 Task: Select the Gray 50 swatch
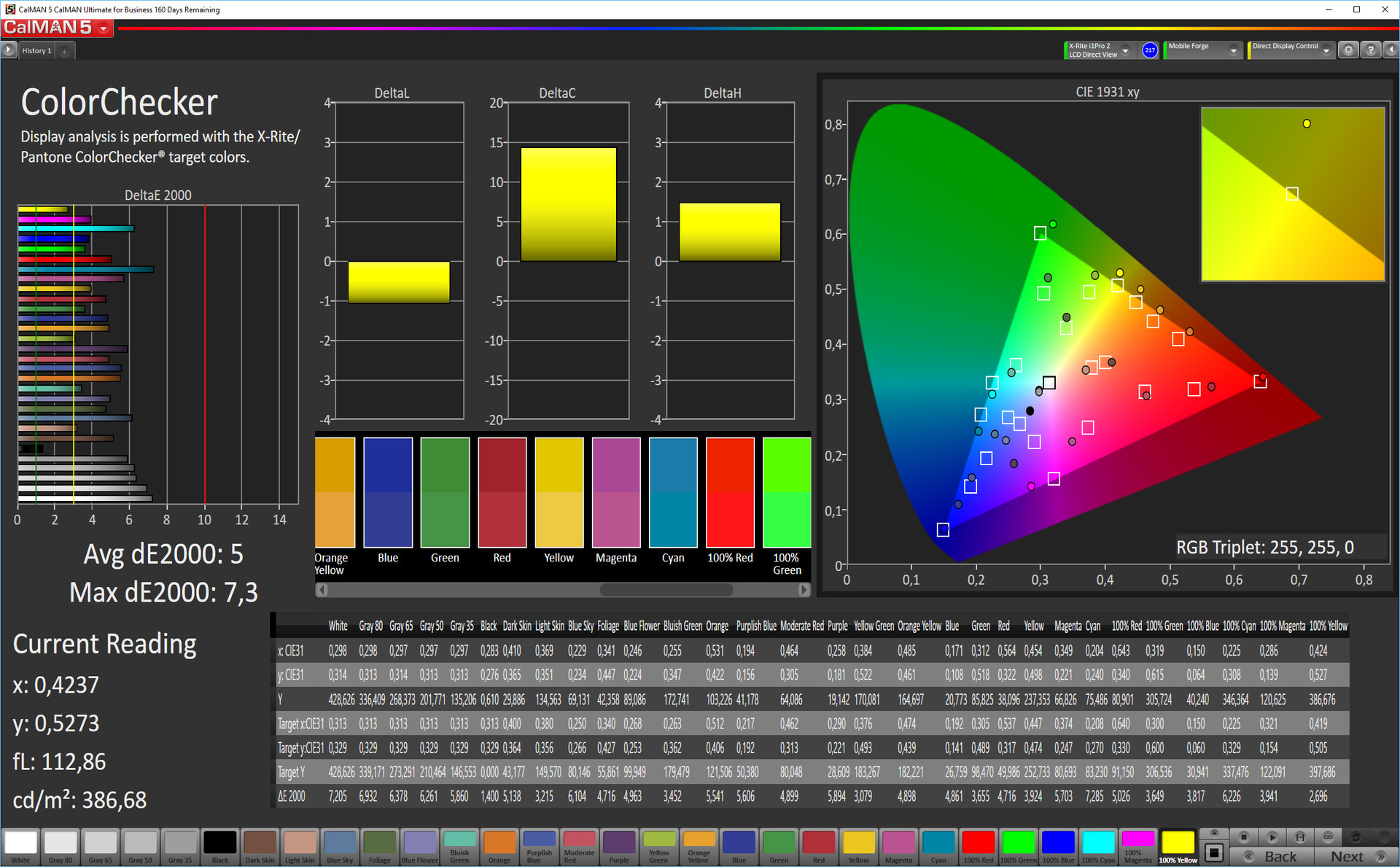pyautogui.click(x=140, y=847)
